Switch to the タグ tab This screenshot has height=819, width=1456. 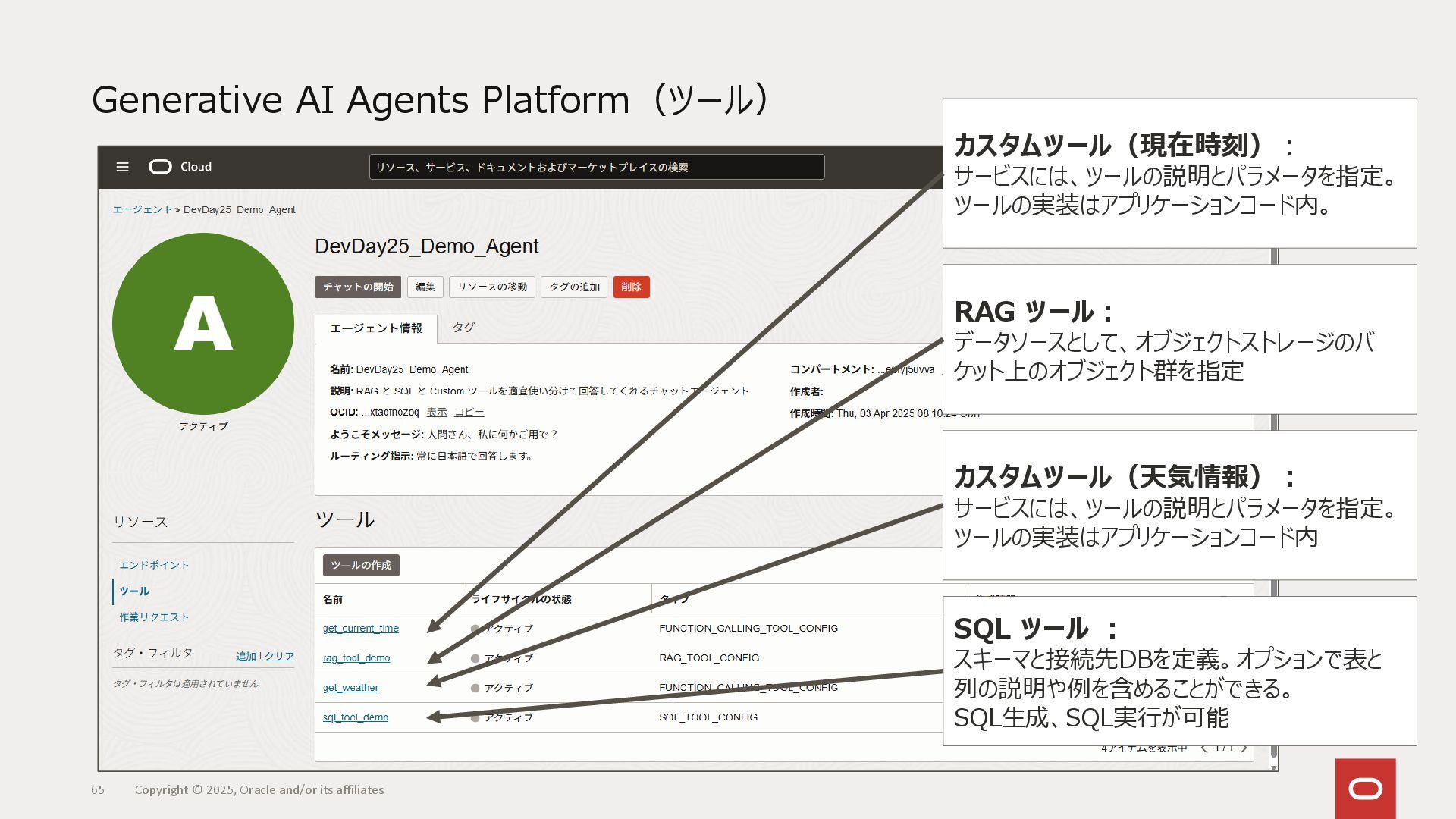click(x=463, y=328)
